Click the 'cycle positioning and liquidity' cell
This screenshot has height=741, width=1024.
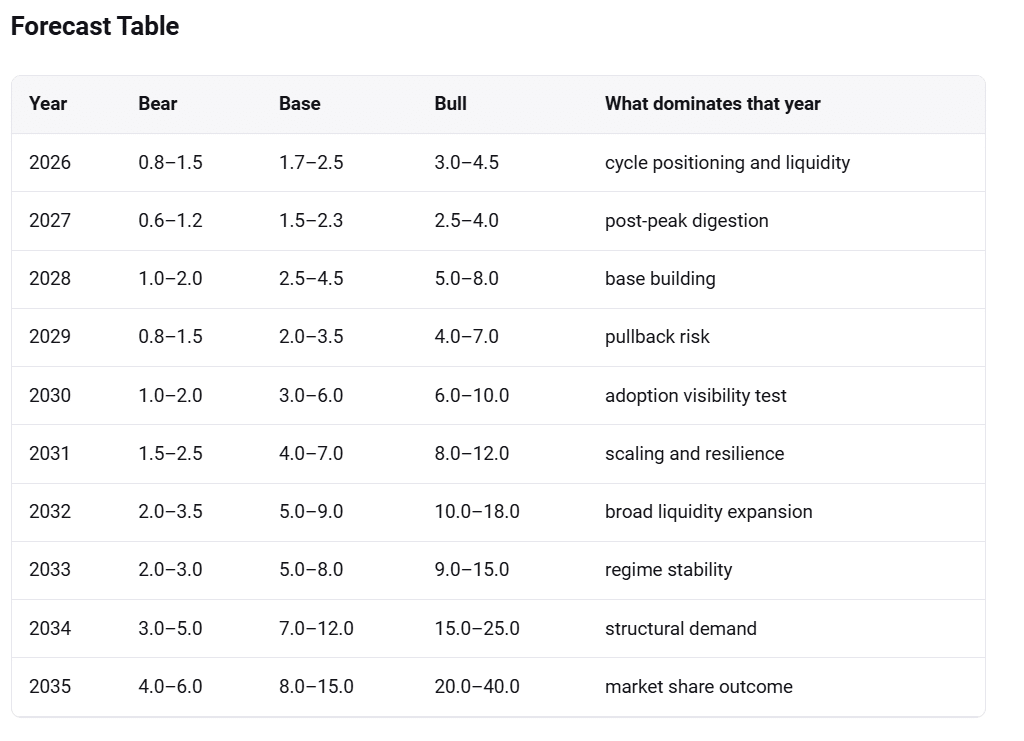(x=728, y=163)
